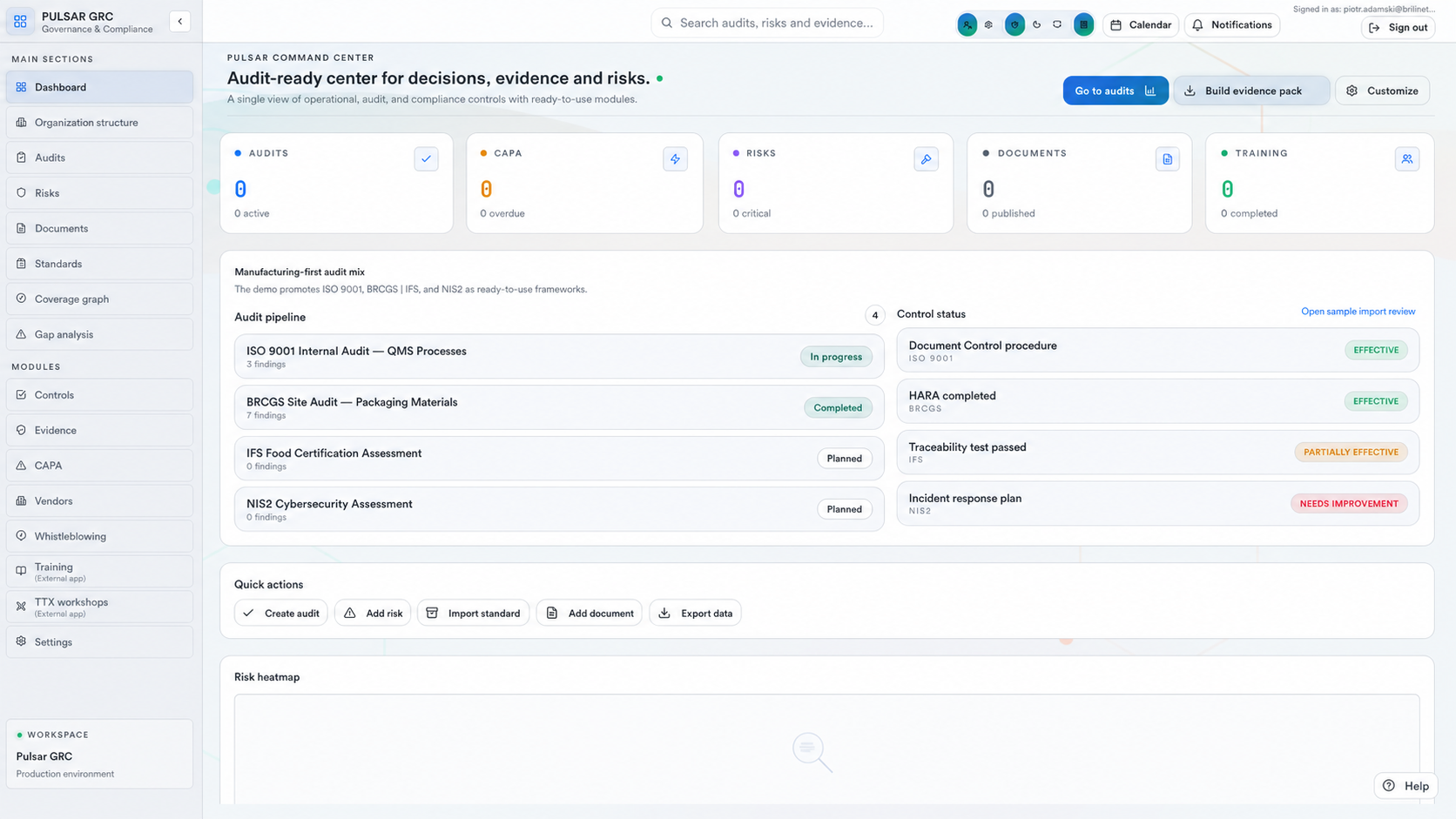Click the magnifier icon in Risk heatmap
The image size is (1456, 819).
[812, 753]
